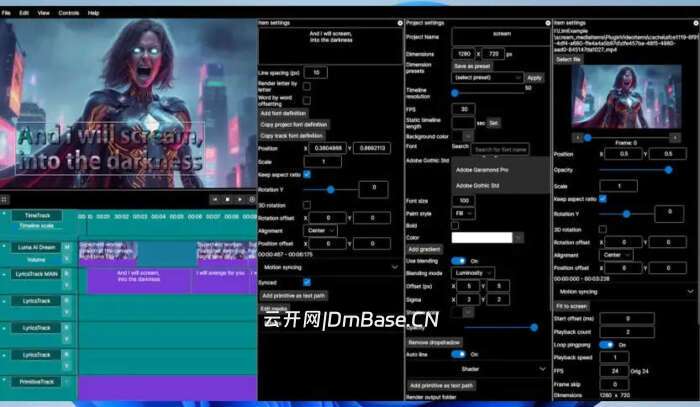Enable 3D rotation in the lyric Item settings
700x407 pixels.
pos(307,204)
